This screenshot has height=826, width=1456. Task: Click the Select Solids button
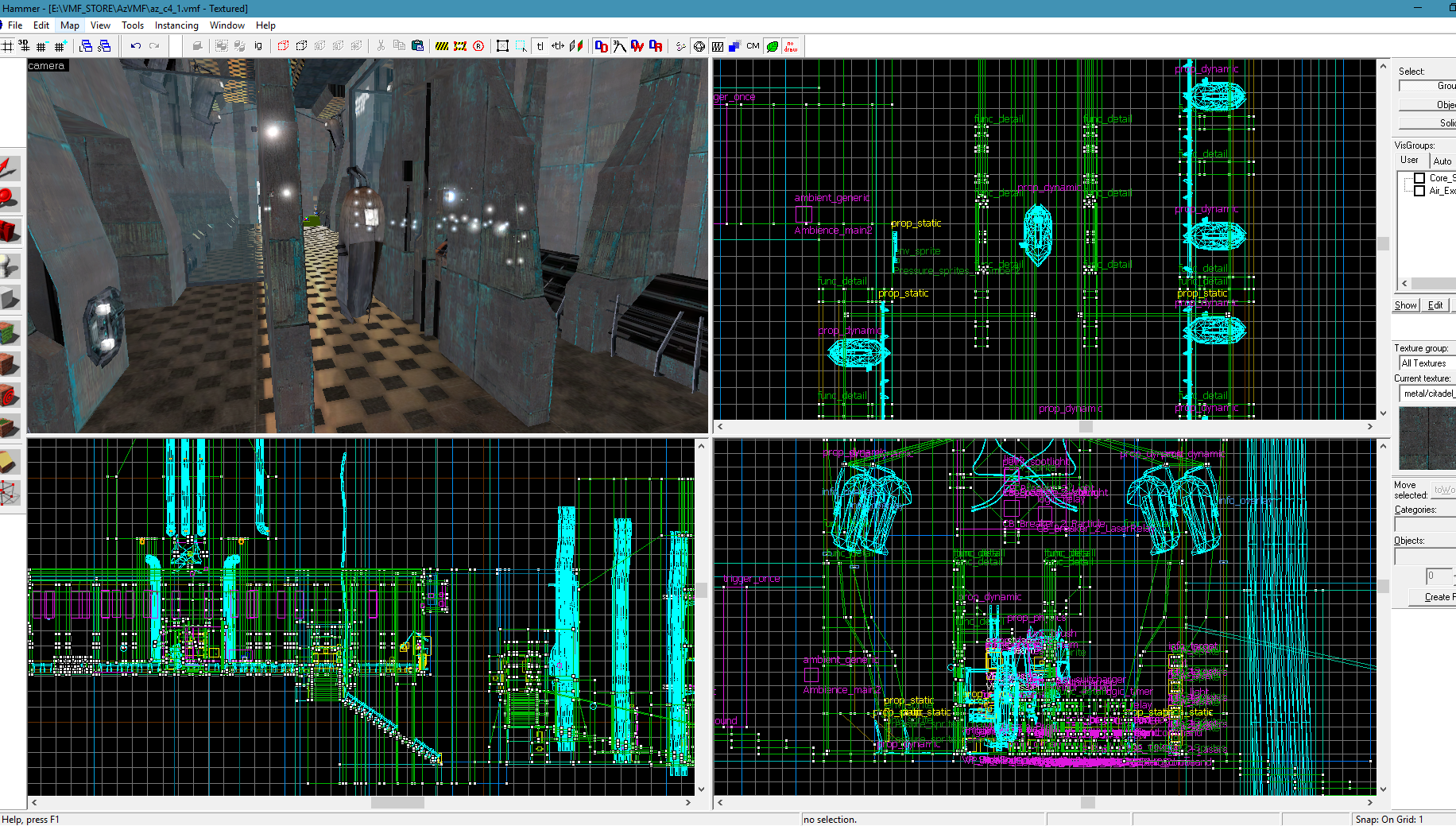coord(1427,123)
